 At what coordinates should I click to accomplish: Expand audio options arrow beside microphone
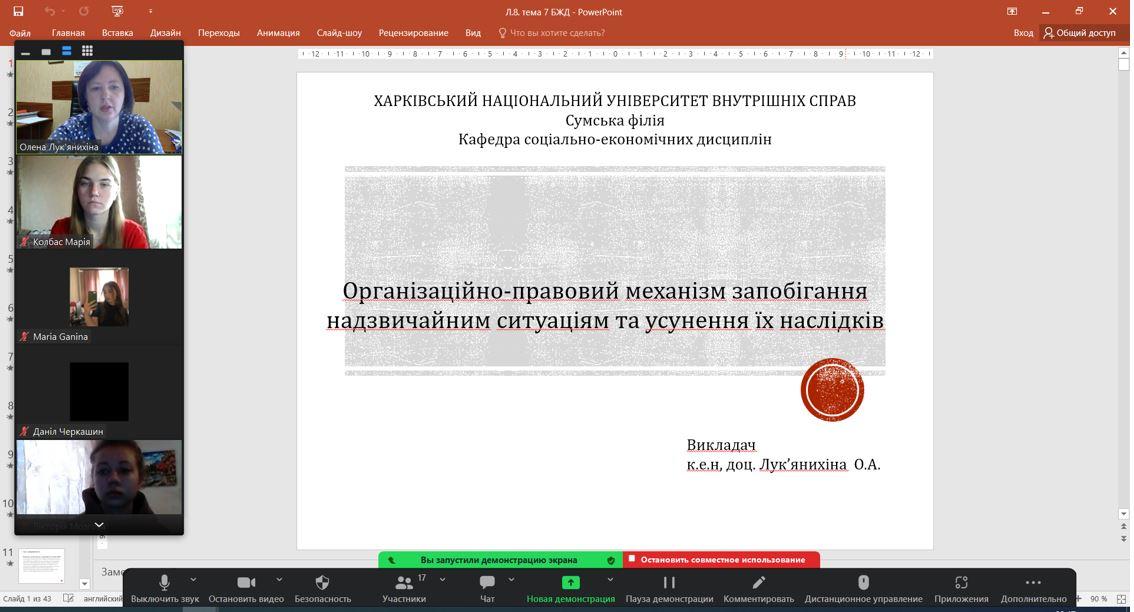193,579
